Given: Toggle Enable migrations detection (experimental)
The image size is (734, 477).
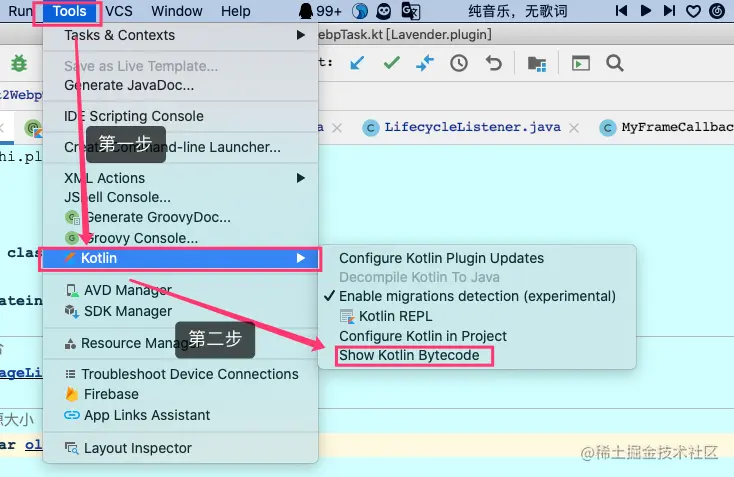Looking at the screenshot, I should coord(470,296).
